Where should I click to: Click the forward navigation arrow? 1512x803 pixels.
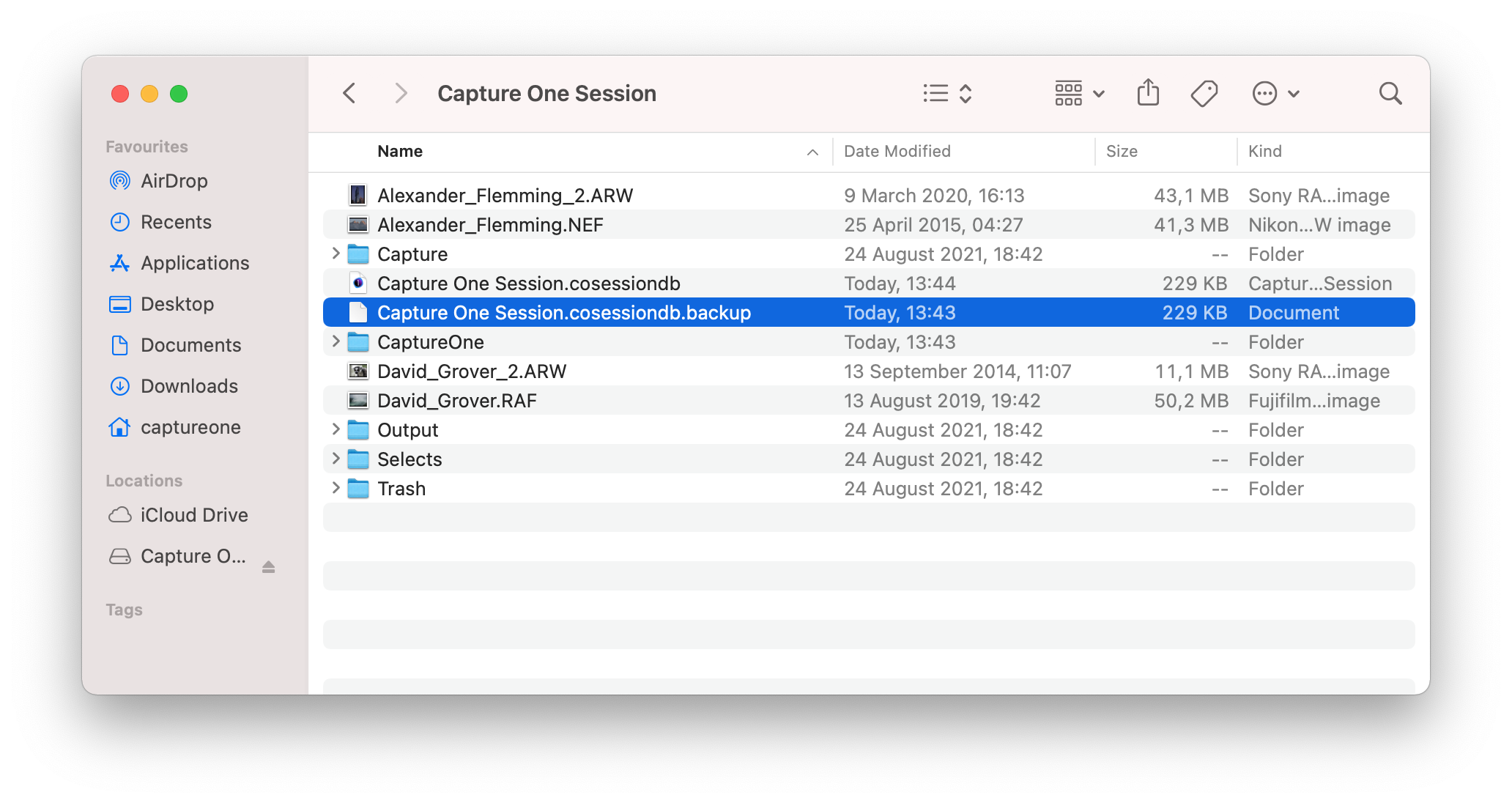click(400, 93)
